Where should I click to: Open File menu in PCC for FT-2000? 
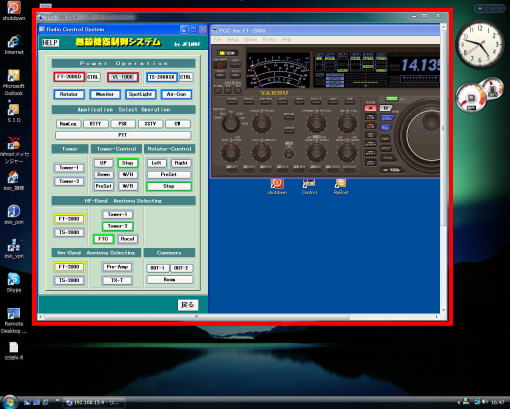coord(217,39)
